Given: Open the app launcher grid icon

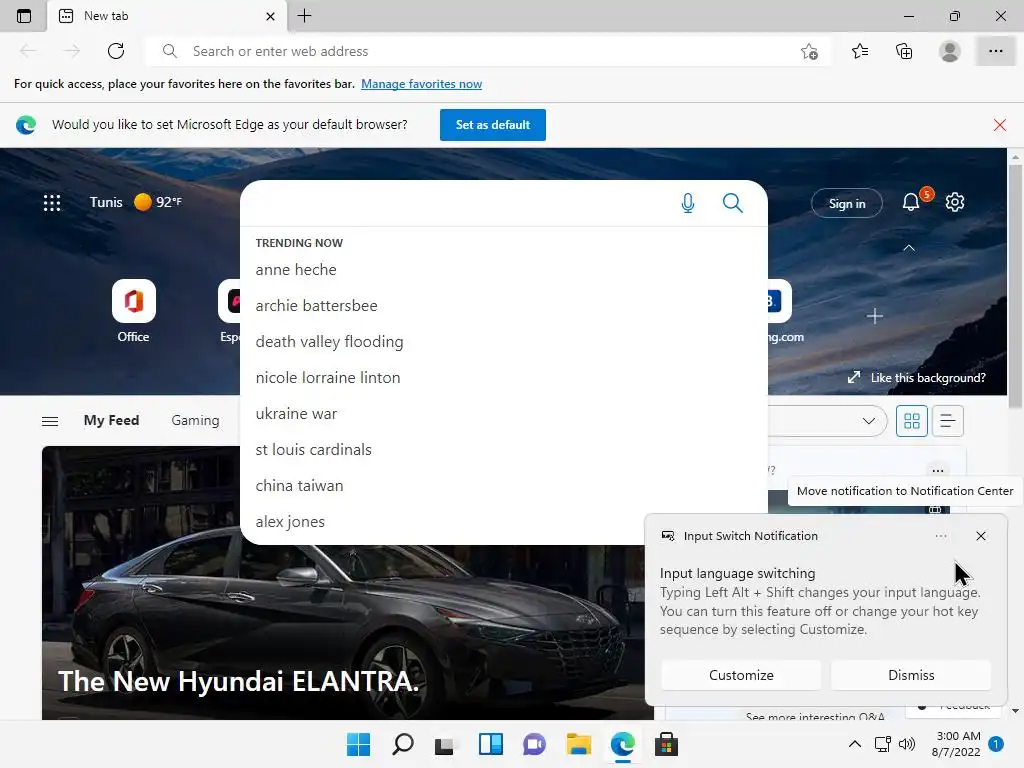Looking at the screenshot, I should pyautogui.click(x=52, y=202).
